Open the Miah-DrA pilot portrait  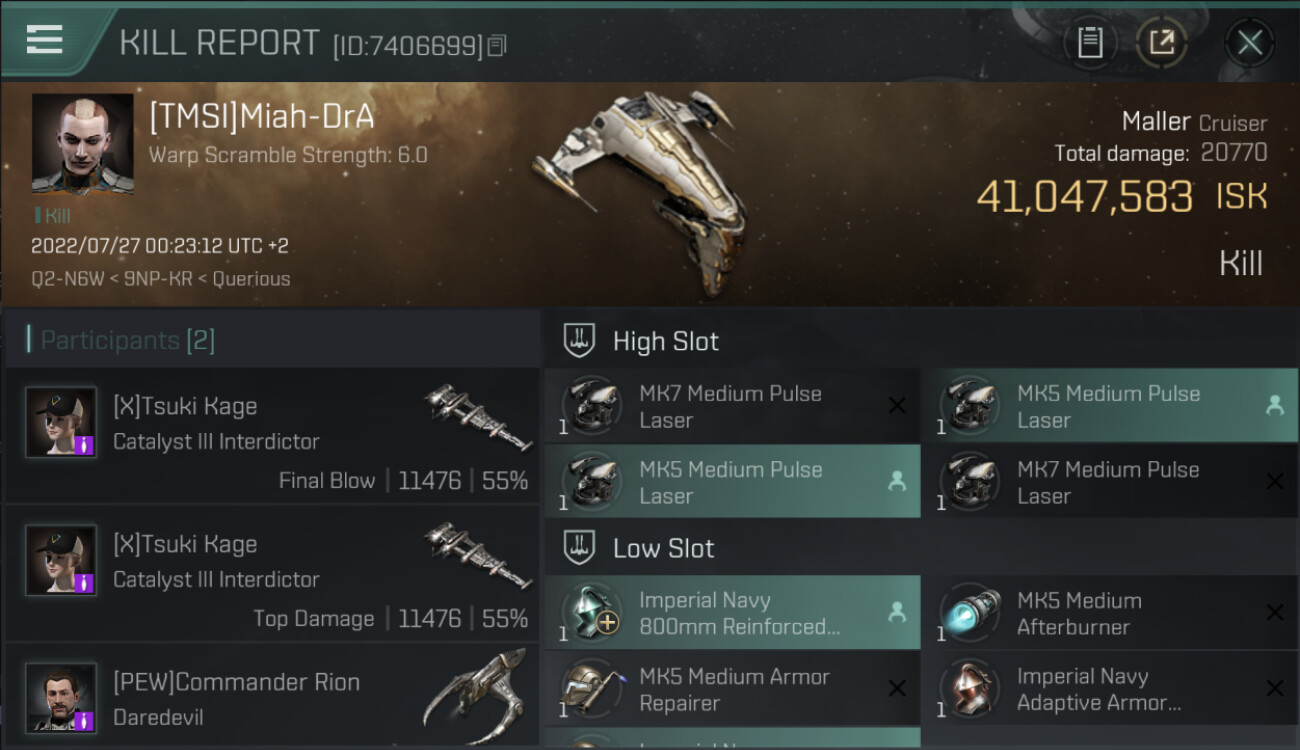[82, 144]
